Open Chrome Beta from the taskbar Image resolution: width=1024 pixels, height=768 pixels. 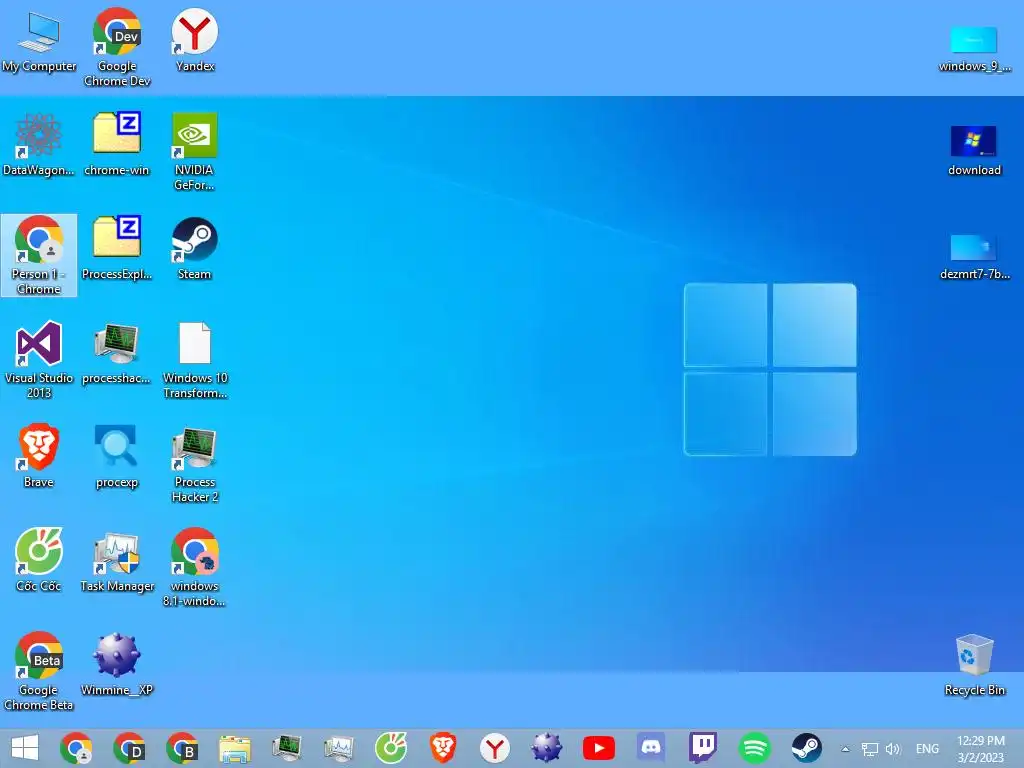click(x=182, y=748)
